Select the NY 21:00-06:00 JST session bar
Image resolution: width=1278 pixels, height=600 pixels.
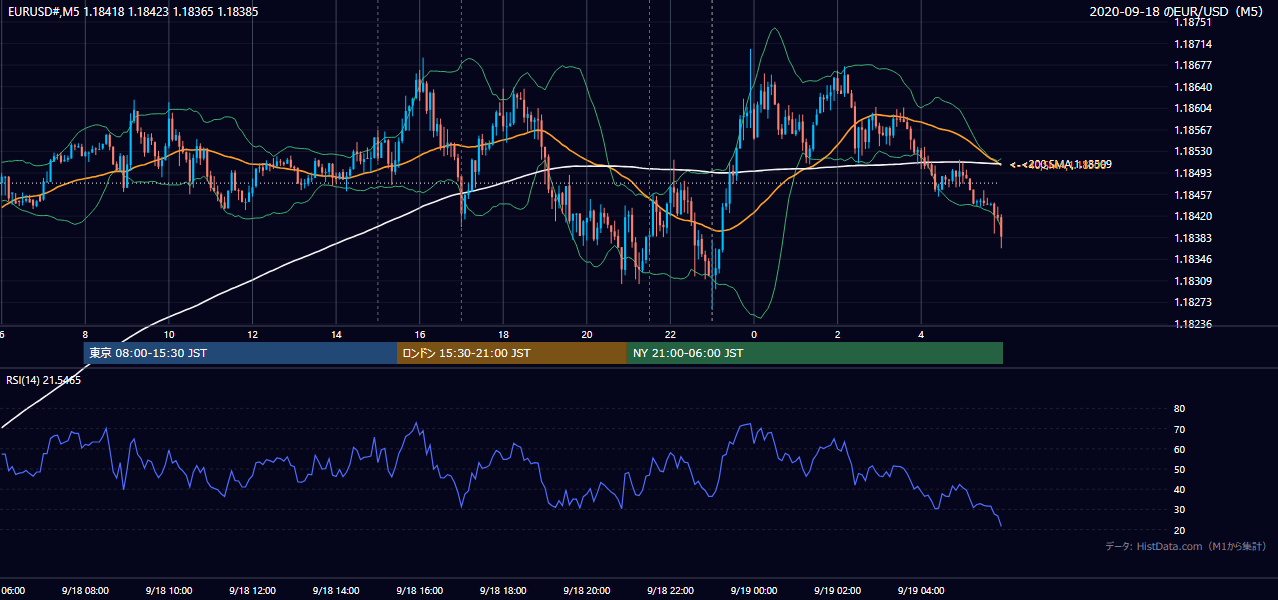point(815,353)
